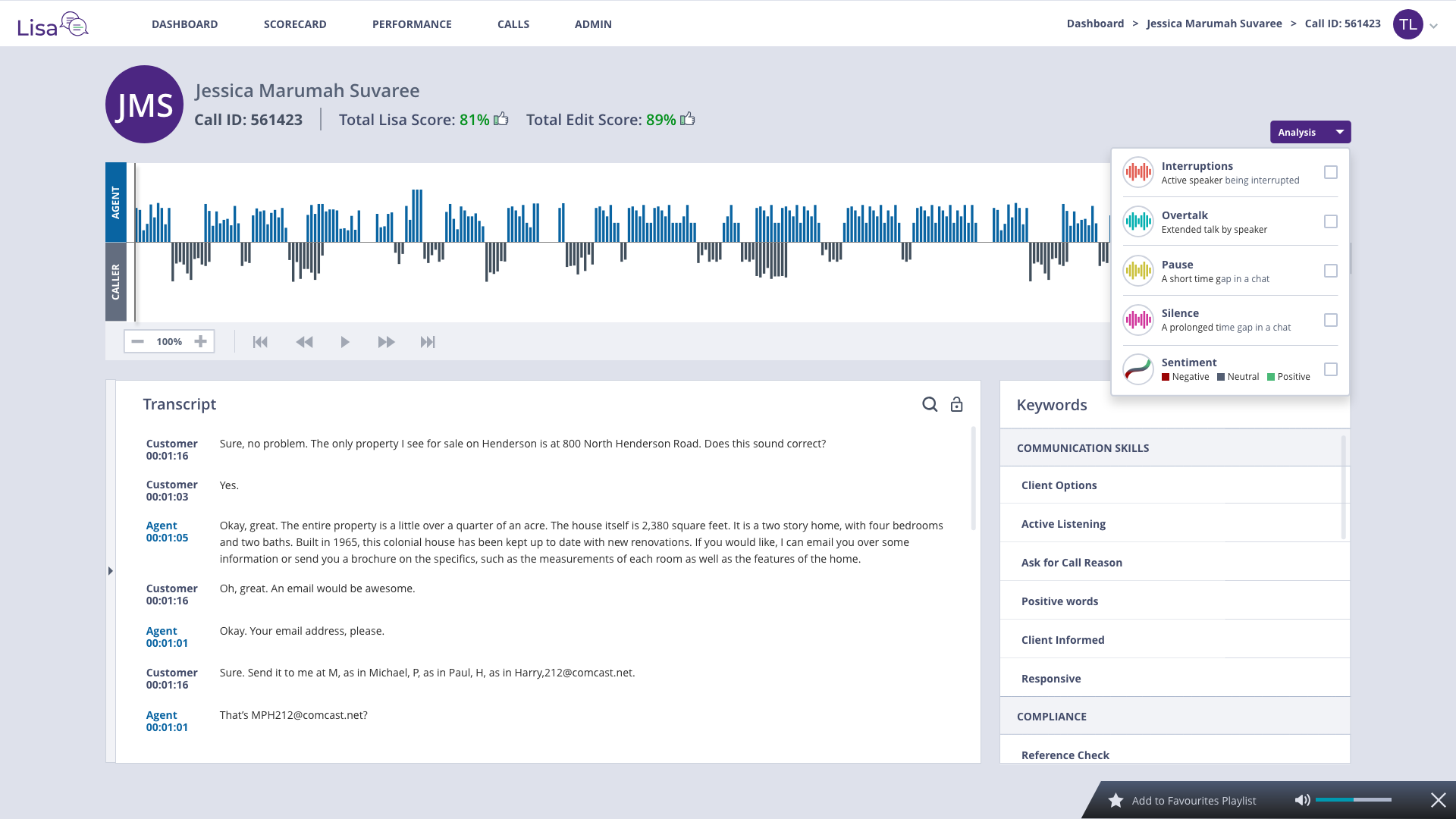This screenshot has width=1456, height=819.
Task: Open the user profile TL menu
Action: point(1408,24)
